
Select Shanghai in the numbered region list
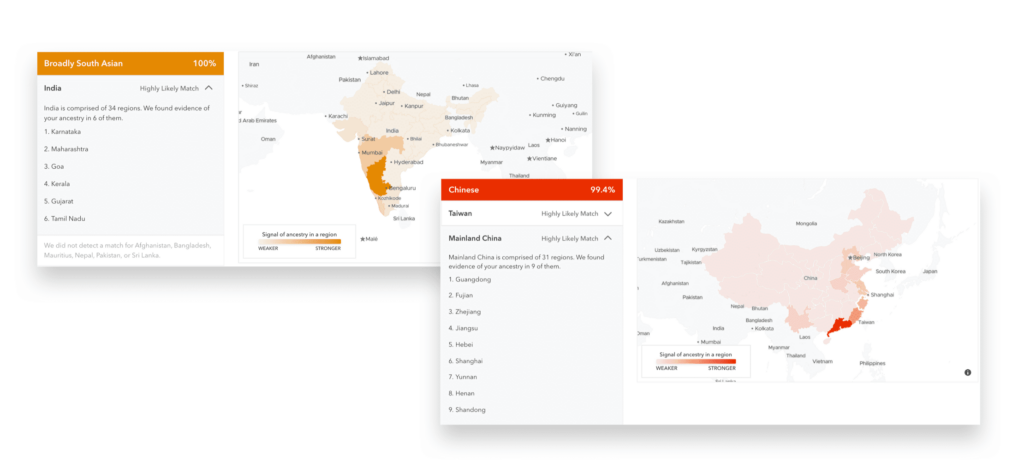466,361
